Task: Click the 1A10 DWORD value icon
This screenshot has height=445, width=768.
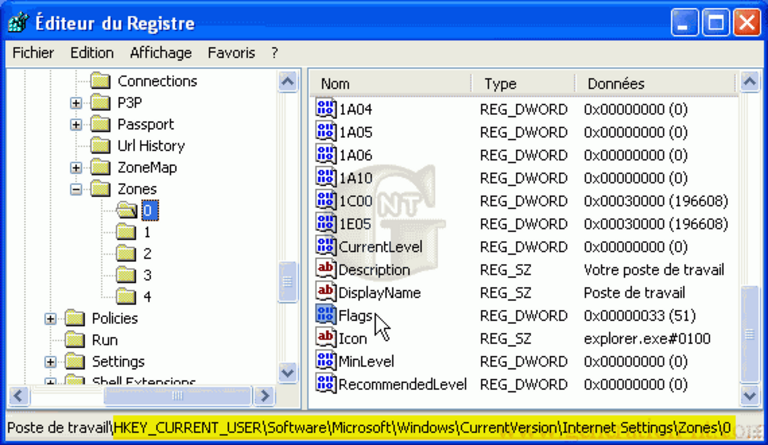Action: click(326, 178)
